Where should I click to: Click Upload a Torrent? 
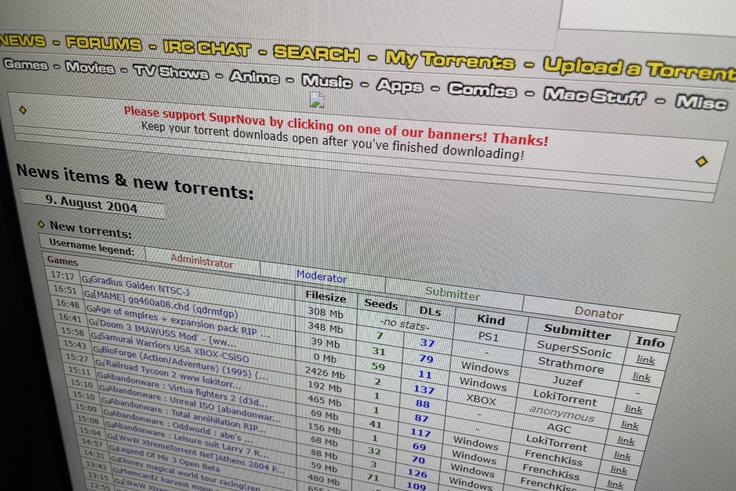[639, 69]
